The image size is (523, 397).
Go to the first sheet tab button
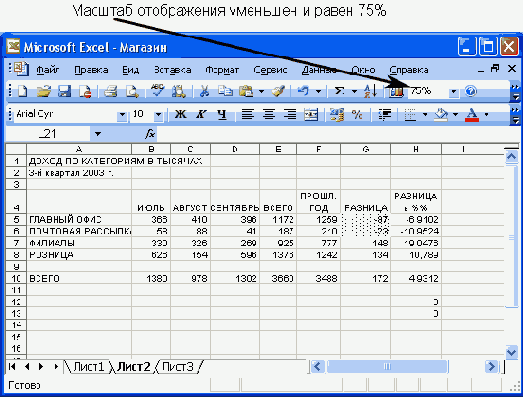click(x=12, y=367)
